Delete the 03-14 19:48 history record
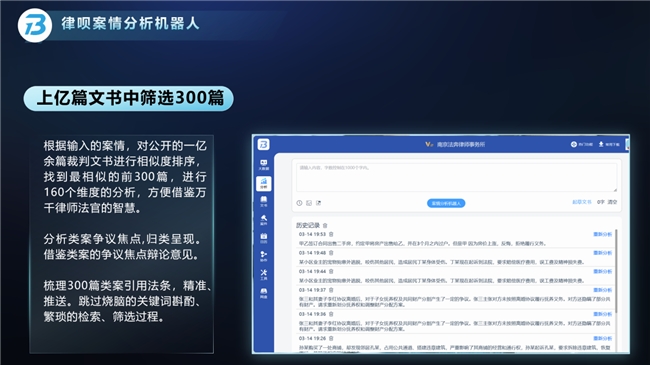Viewport: 650px width, 365px height. coord(331,253)
